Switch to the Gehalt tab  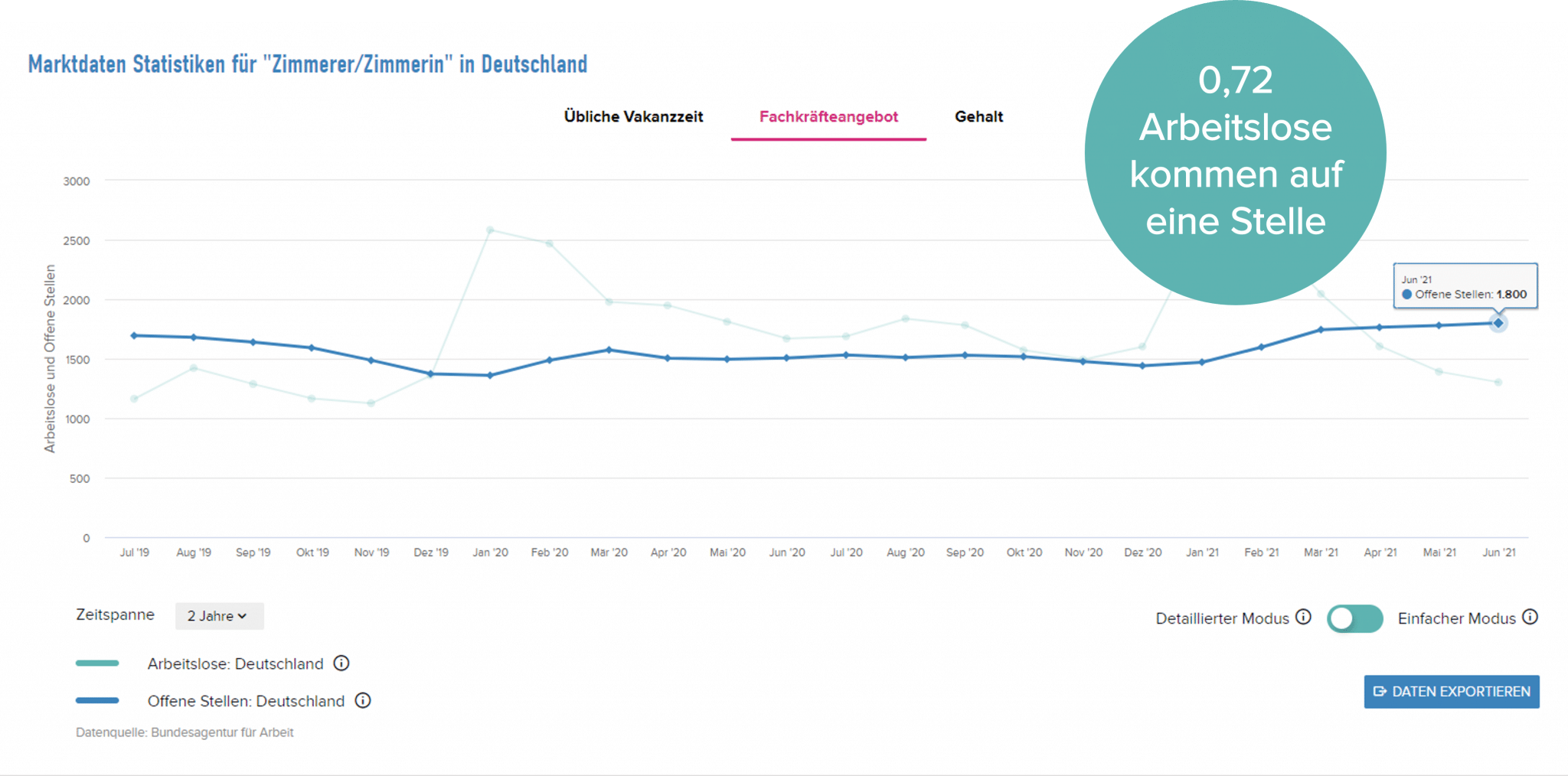978,116
